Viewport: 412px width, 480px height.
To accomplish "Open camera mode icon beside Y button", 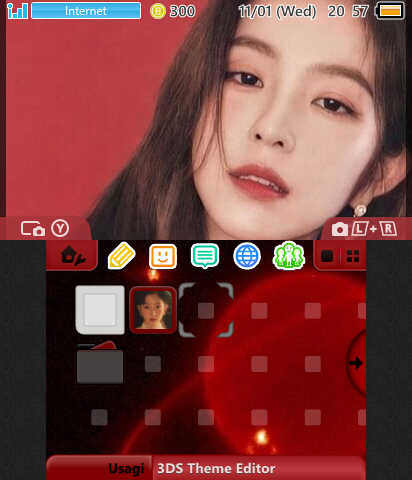I will (33, 229).
